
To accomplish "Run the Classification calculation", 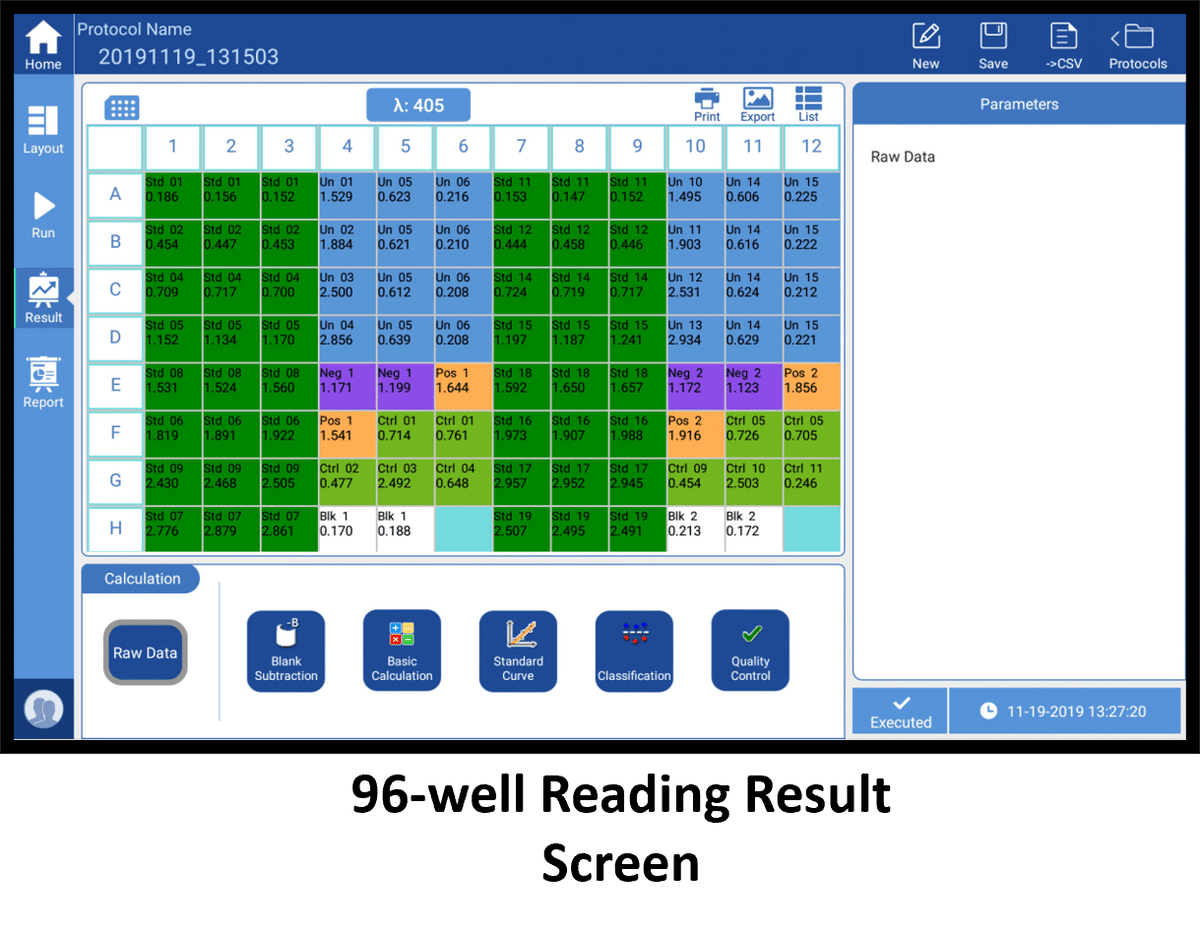I will pyautogui.click(x=634, y=650).
